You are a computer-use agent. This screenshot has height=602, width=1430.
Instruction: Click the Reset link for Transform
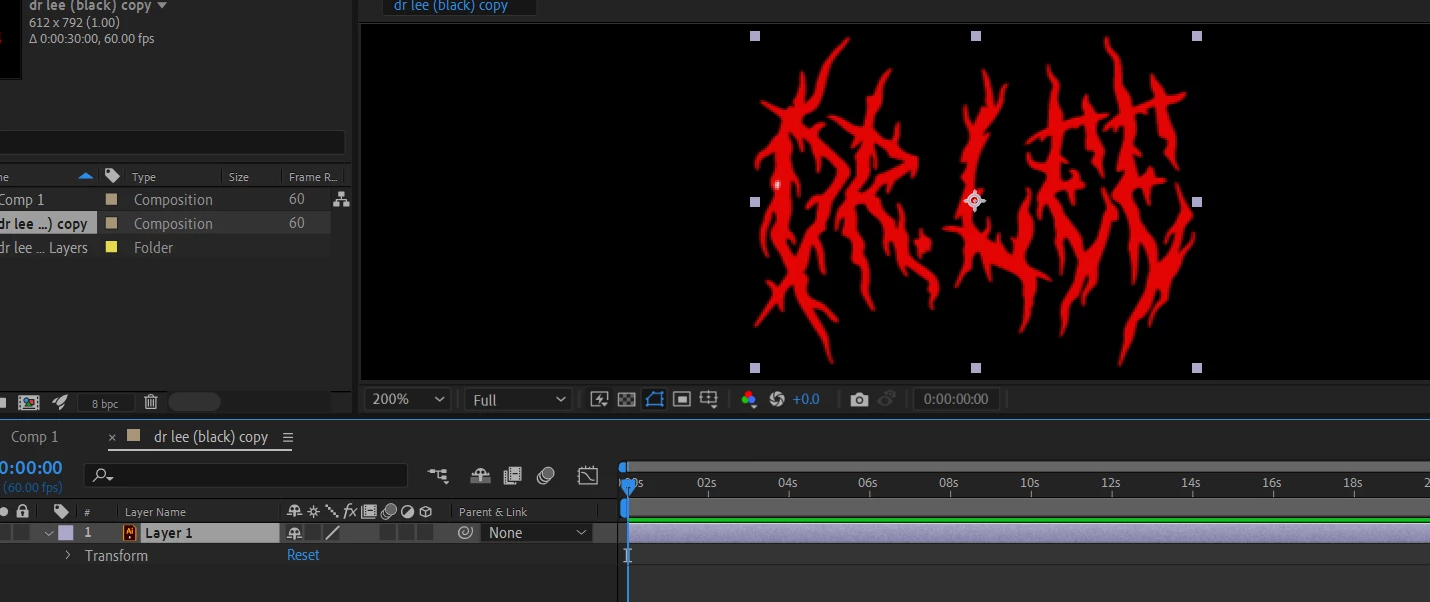(x=303, y=555)
